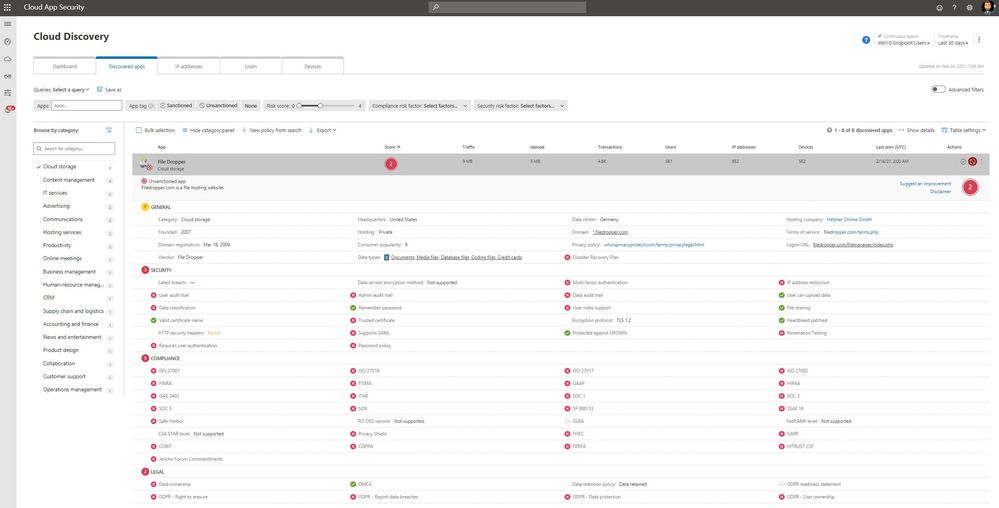Click the right Risk score slider handle
This screenshot has width=999, height=508.
320,106
